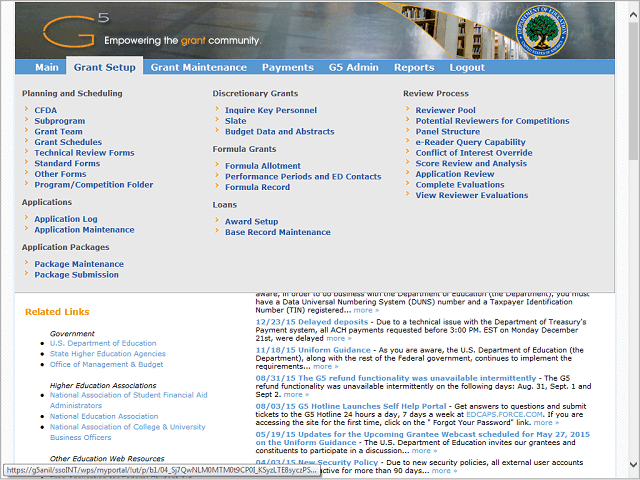Go to Grant Team

tap(58, 131)
